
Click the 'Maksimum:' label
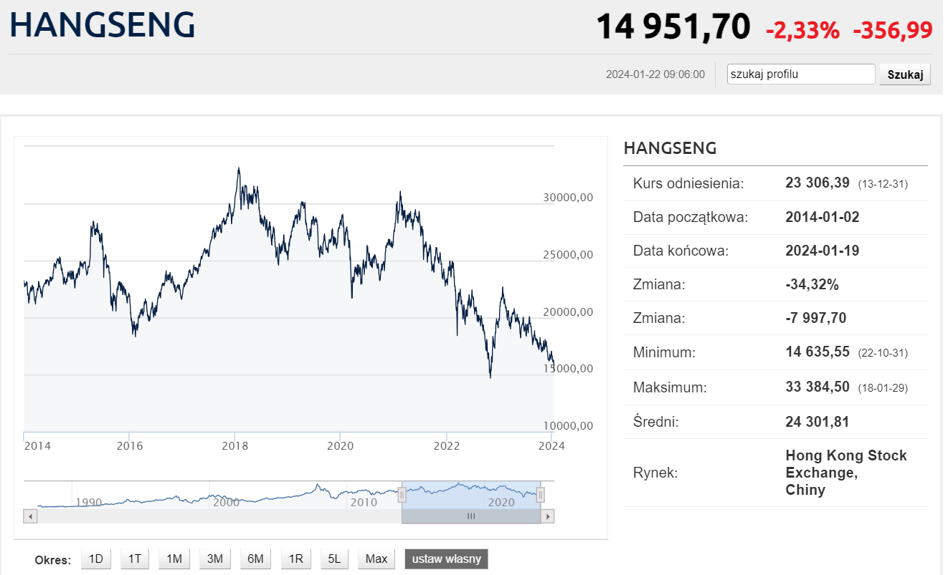point(669,388)
